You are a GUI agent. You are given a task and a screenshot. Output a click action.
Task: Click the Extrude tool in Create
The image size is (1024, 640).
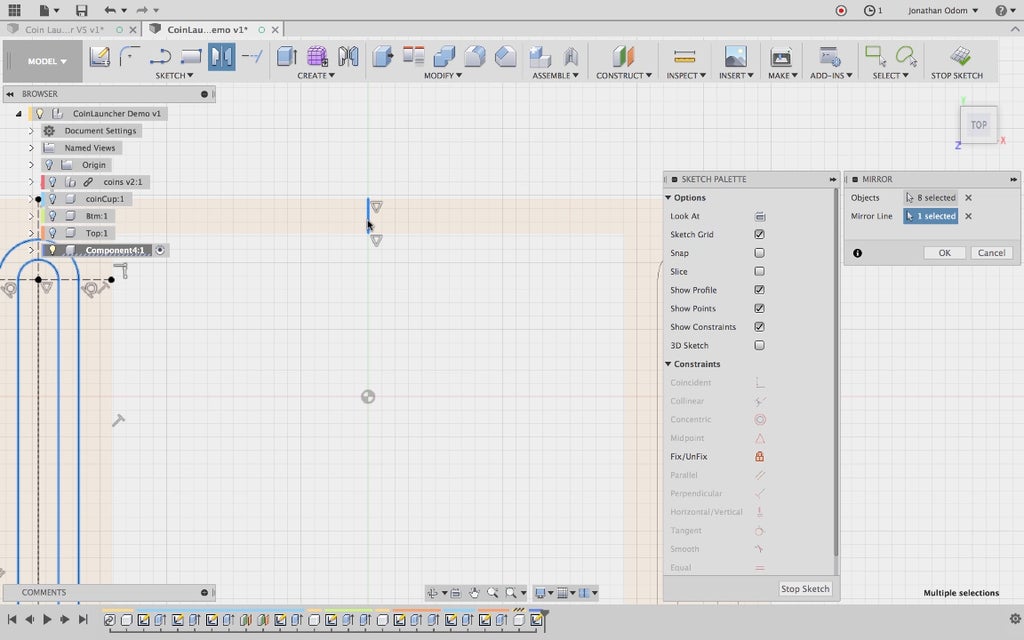(x=287, y=57)
